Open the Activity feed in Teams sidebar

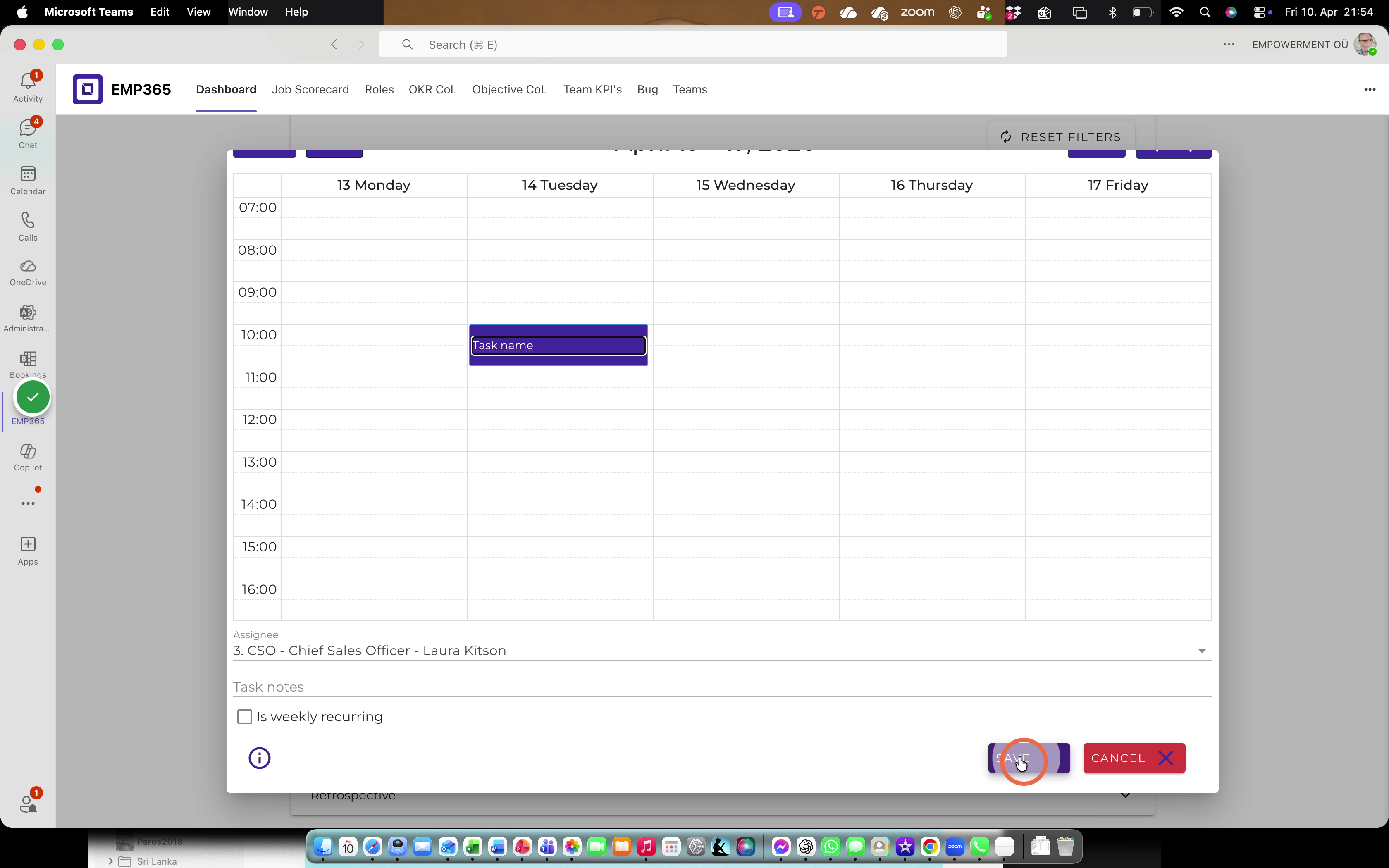click(x=28, y=87)
